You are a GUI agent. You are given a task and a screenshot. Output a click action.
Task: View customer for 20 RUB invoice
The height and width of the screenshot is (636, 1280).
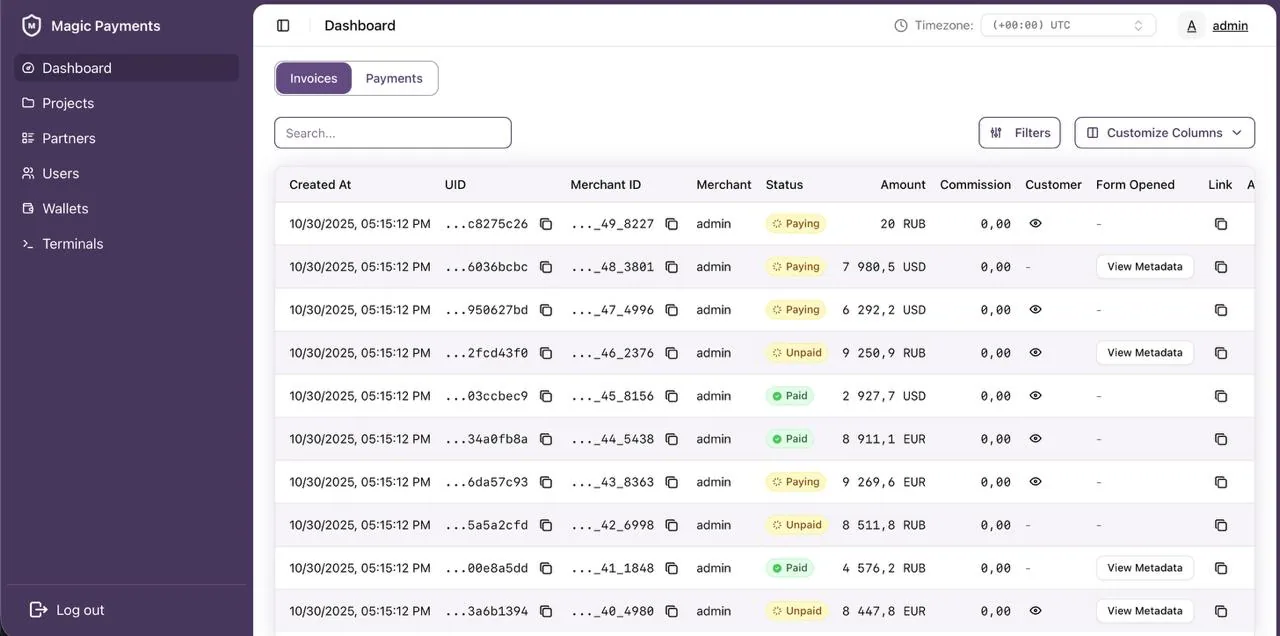point(1035,224)
